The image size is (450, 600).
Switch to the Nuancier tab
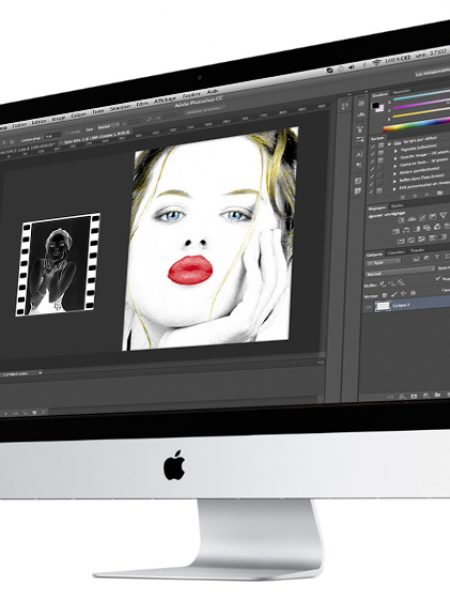(x=401, y=91)
